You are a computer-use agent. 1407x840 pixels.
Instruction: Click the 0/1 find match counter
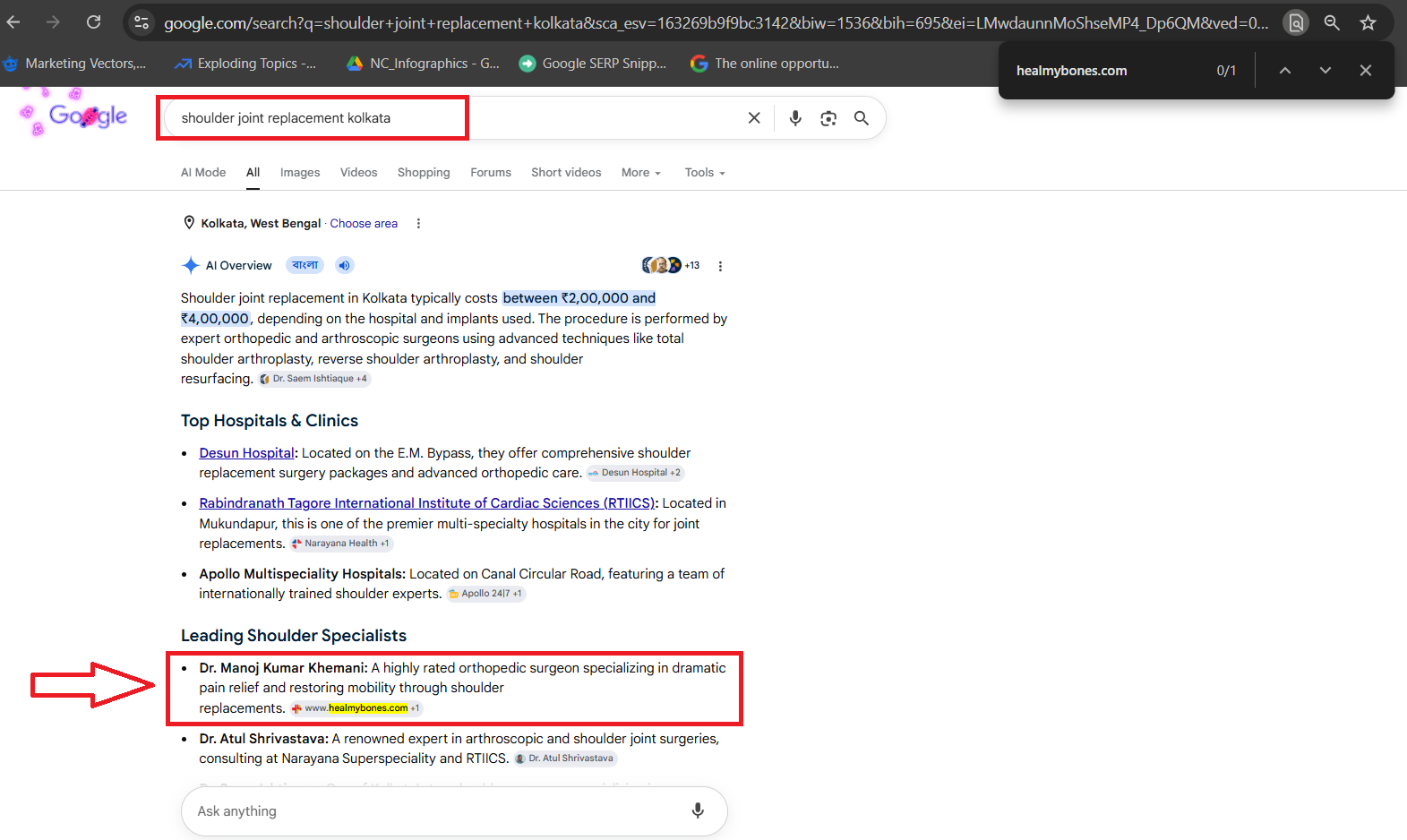1226,71
